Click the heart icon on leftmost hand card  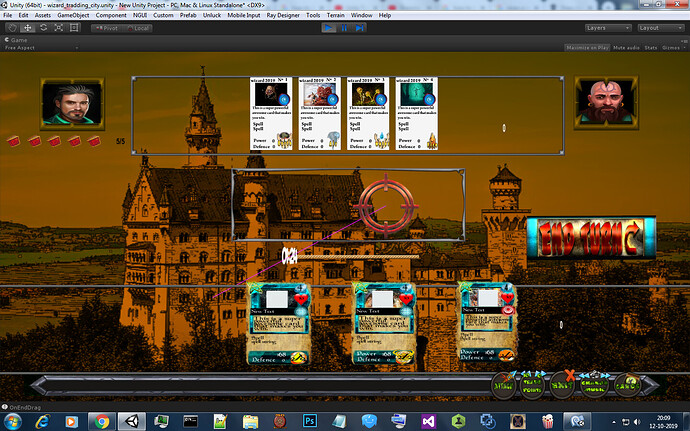[301, 299]
